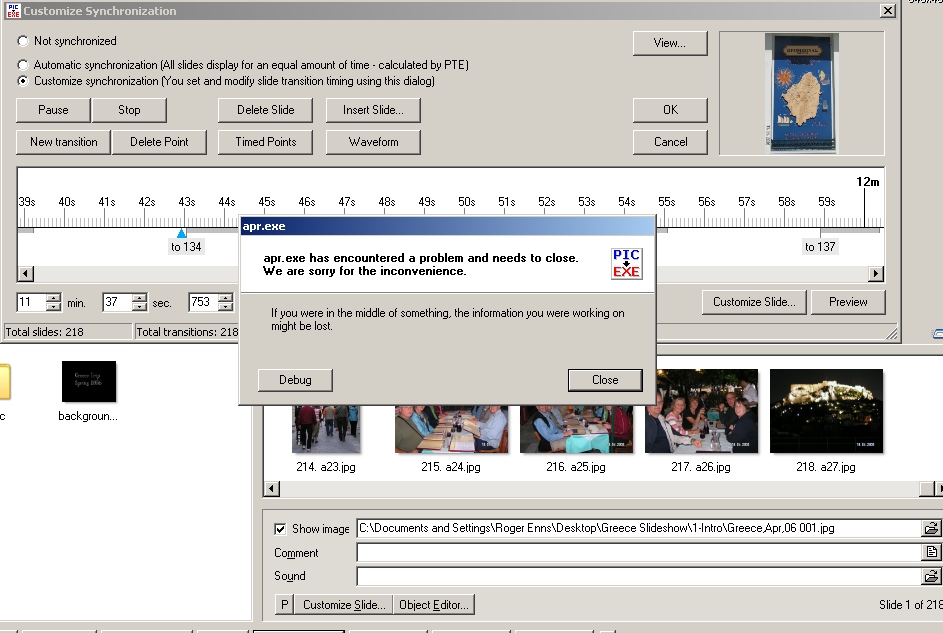This screenshot has height=633, width=943.
Task: Click Total slides: 218 status text
Action: coord(45,332)
